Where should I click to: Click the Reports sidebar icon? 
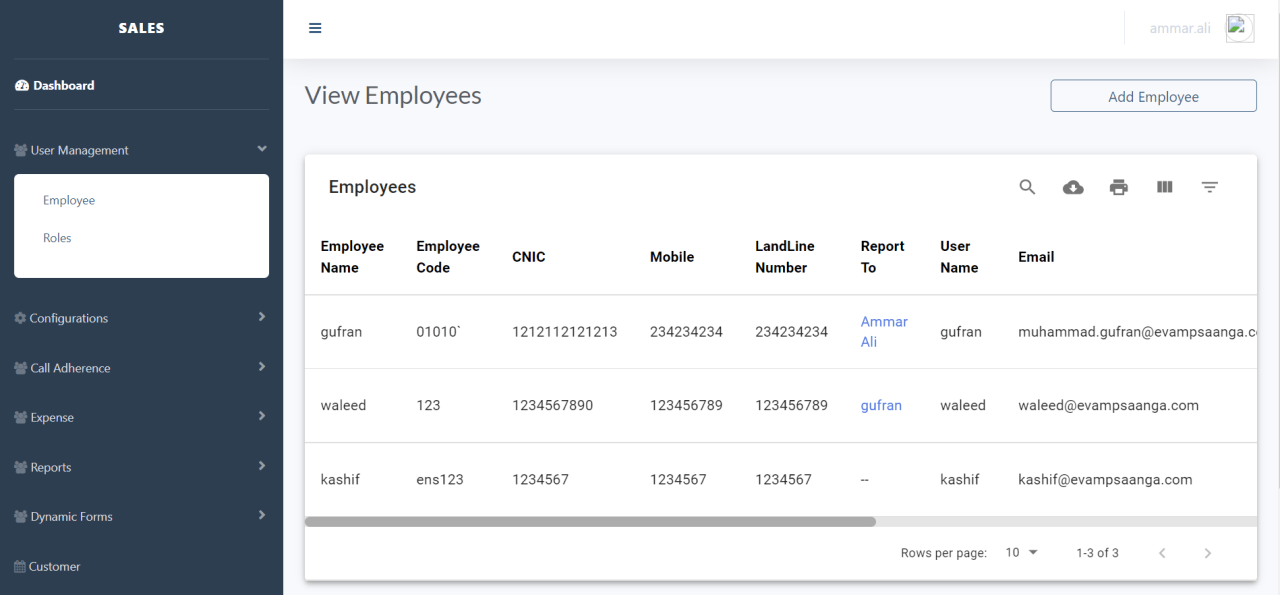(x=18, y=466)
